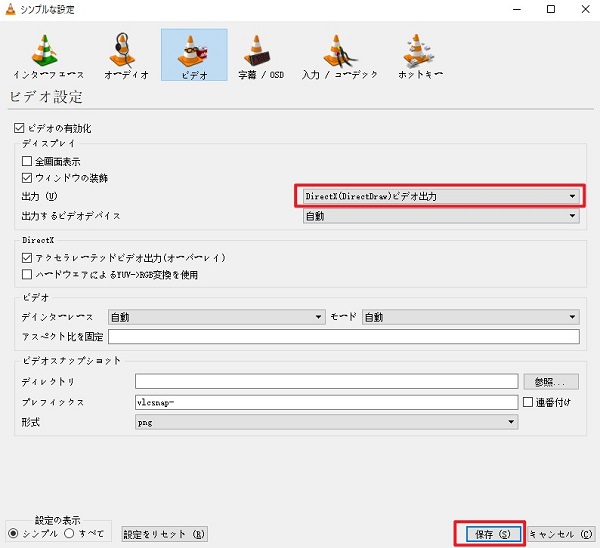
Task: Select the ビデオ settings category
Action: (194, 55)
